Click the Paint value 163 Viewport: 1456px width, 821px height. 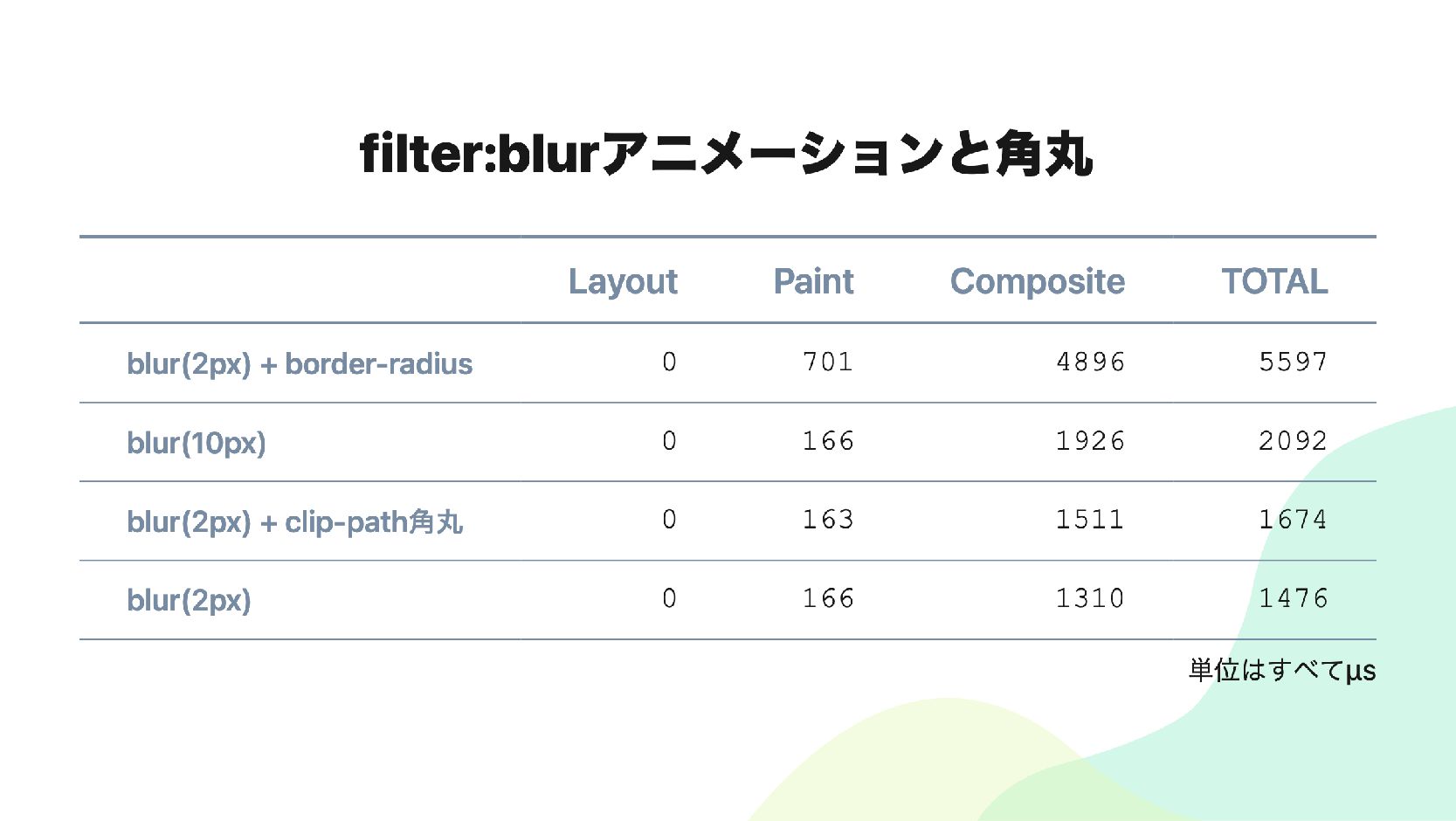pos(827,520)
